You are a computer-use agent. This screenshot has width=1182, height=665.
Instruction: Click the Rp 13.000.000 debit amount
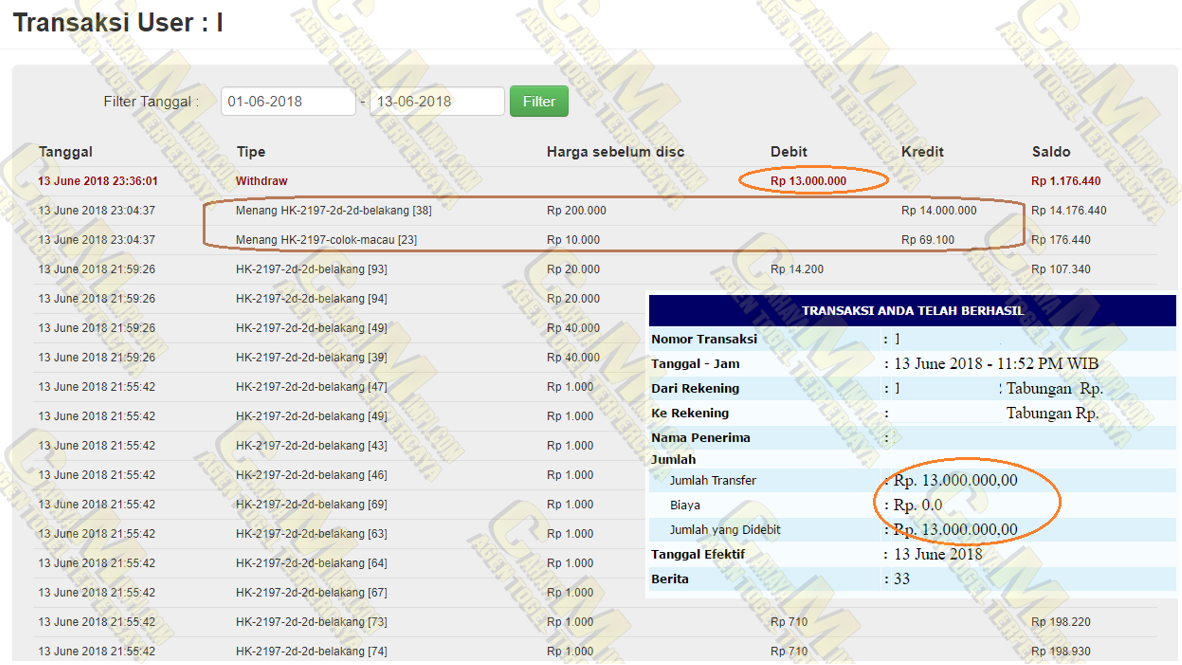(808, 181)
